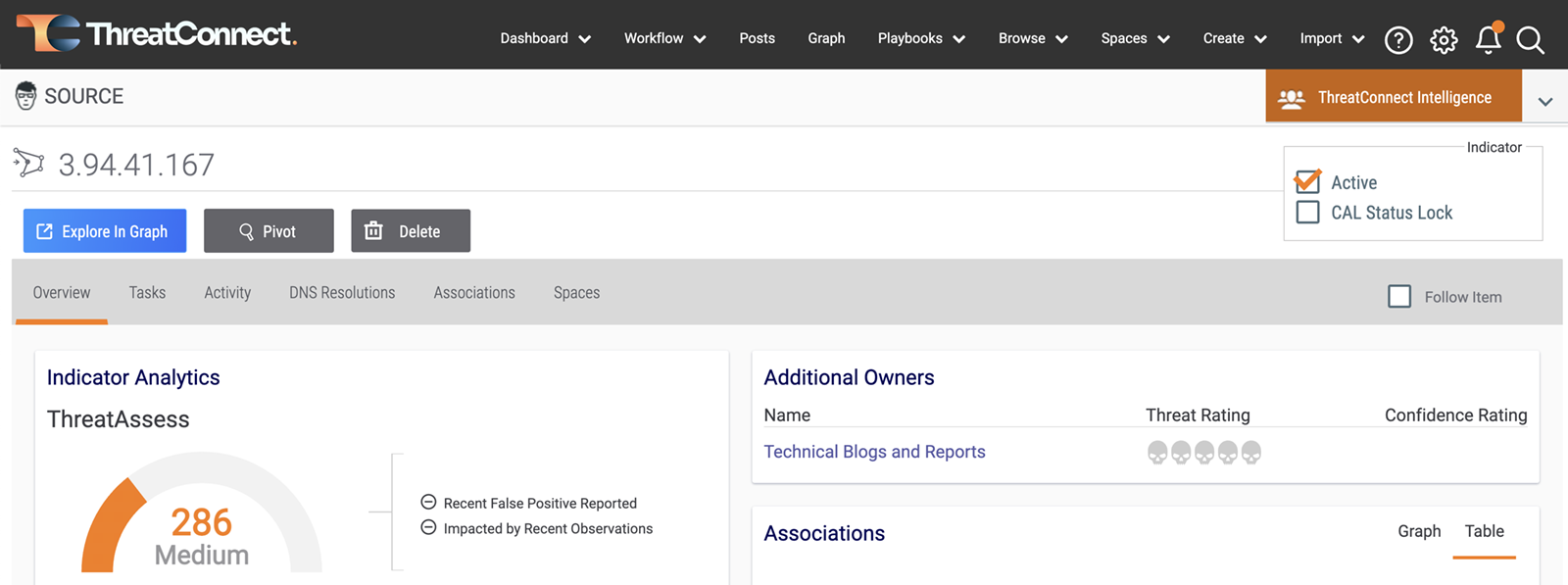Click the Impacted by Recent Observations text
Screen dimensions: 1568x585
[x=548, y=528]
